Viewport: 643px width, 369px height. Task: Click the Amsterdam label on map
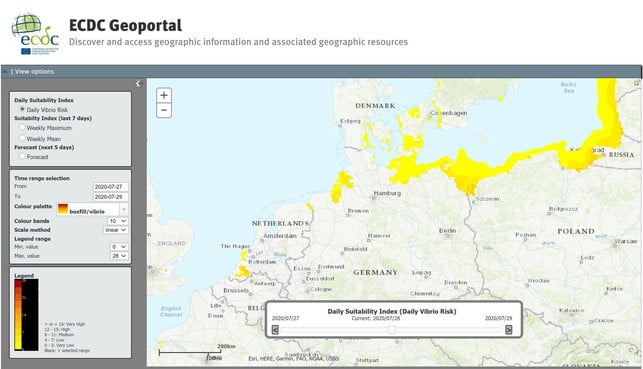click(280, 236)
